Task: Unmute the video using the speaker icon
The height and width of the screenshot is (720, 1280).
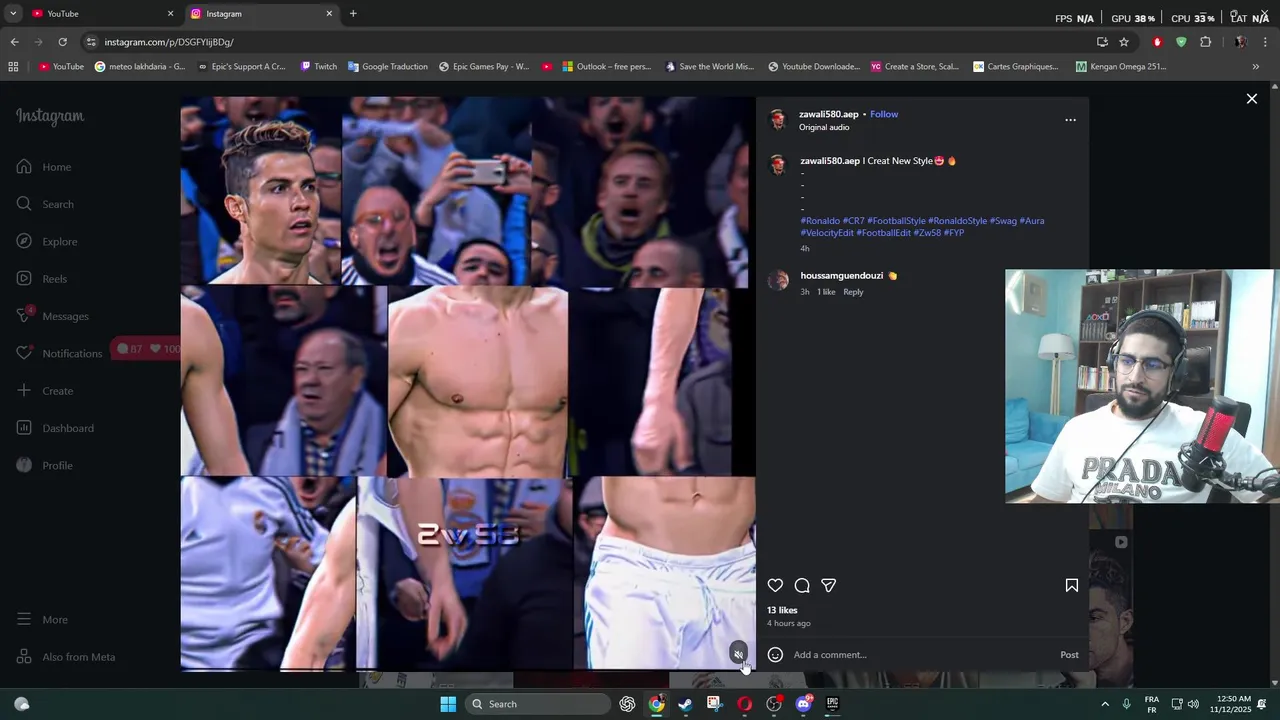Action: (738, 654)
